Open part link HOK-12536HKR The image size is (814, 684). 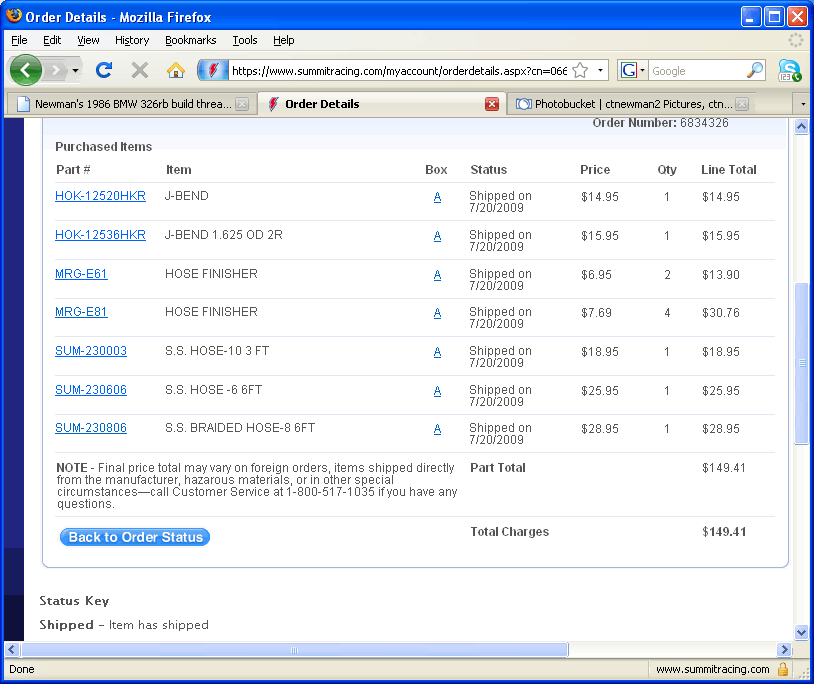100,235
